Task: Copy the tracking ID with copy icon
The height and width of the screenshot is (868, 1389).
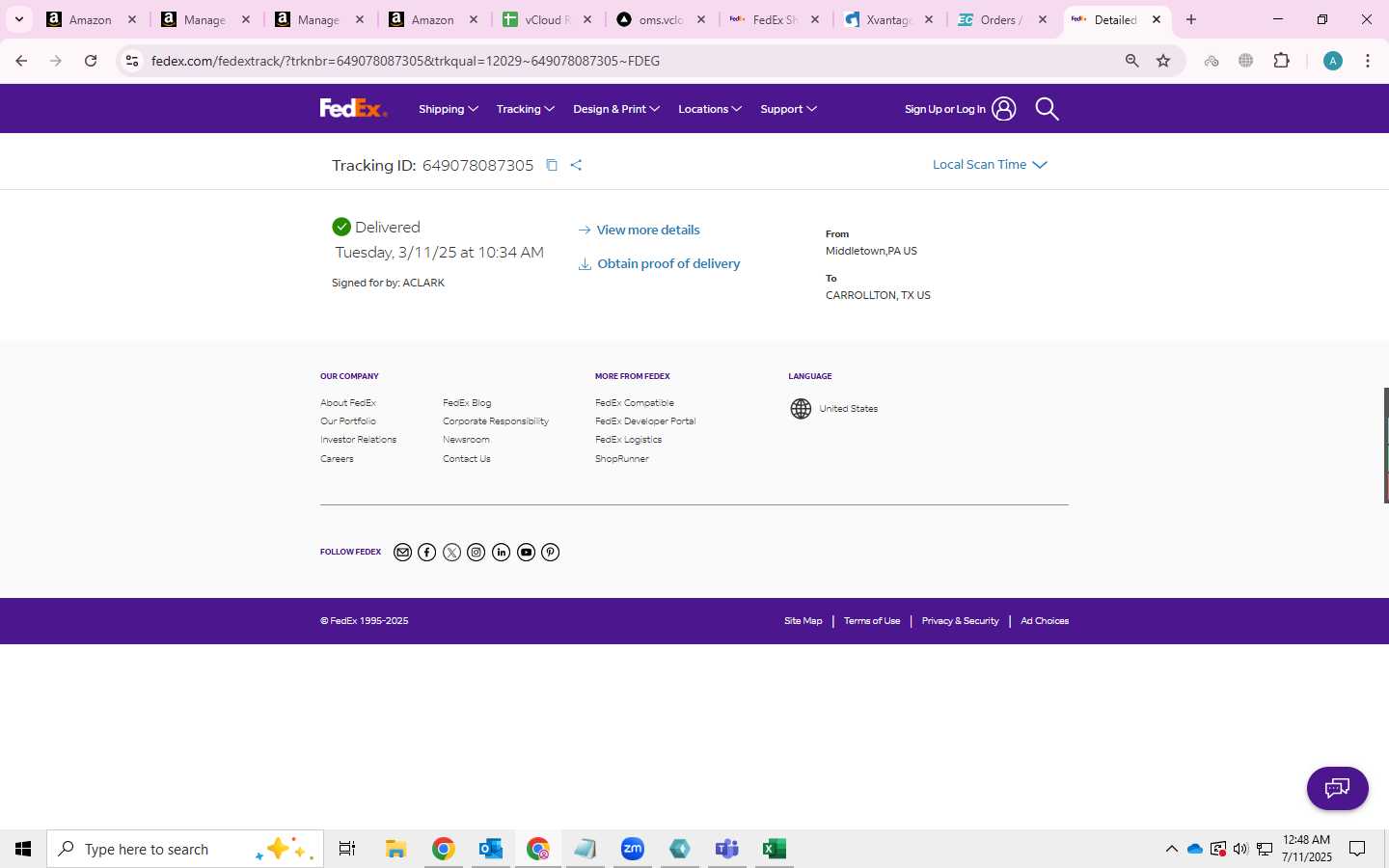Action: 552,165
